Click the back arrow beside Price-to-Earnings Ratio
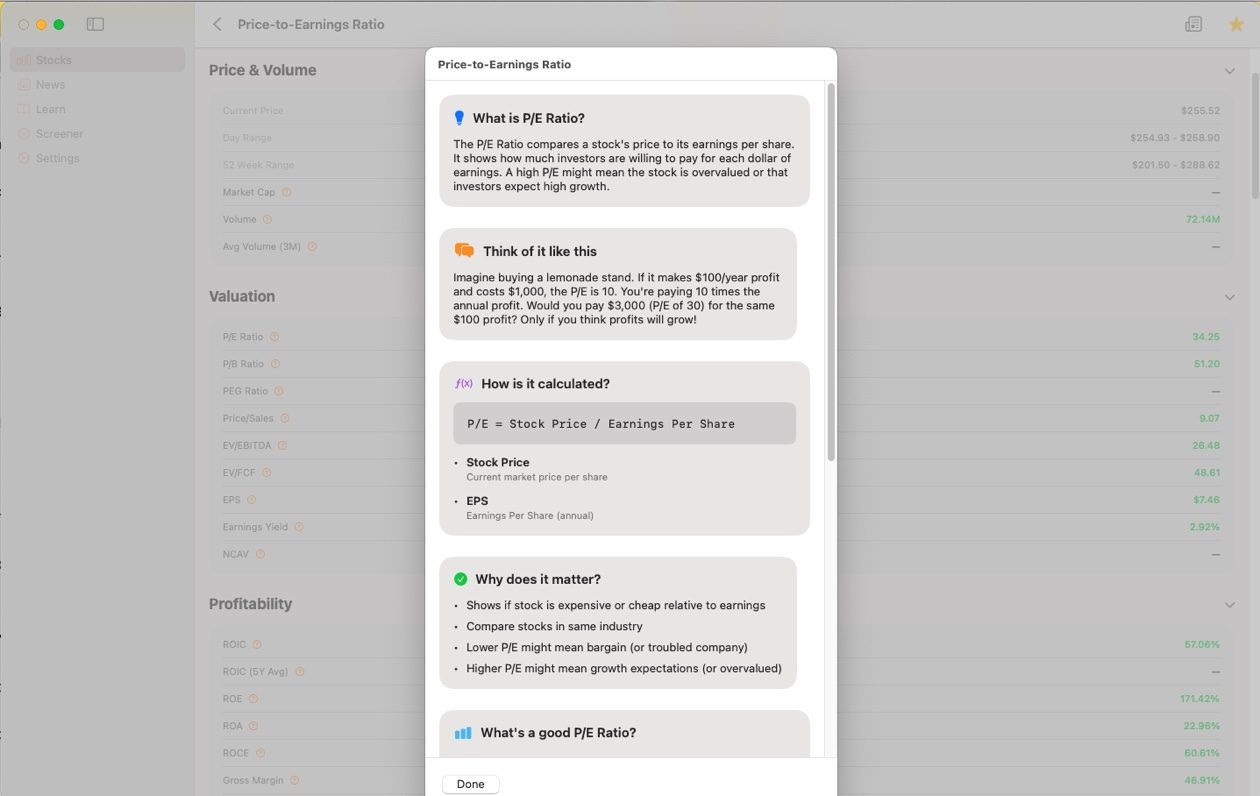The image size is (1260, 796). (217, 24)
